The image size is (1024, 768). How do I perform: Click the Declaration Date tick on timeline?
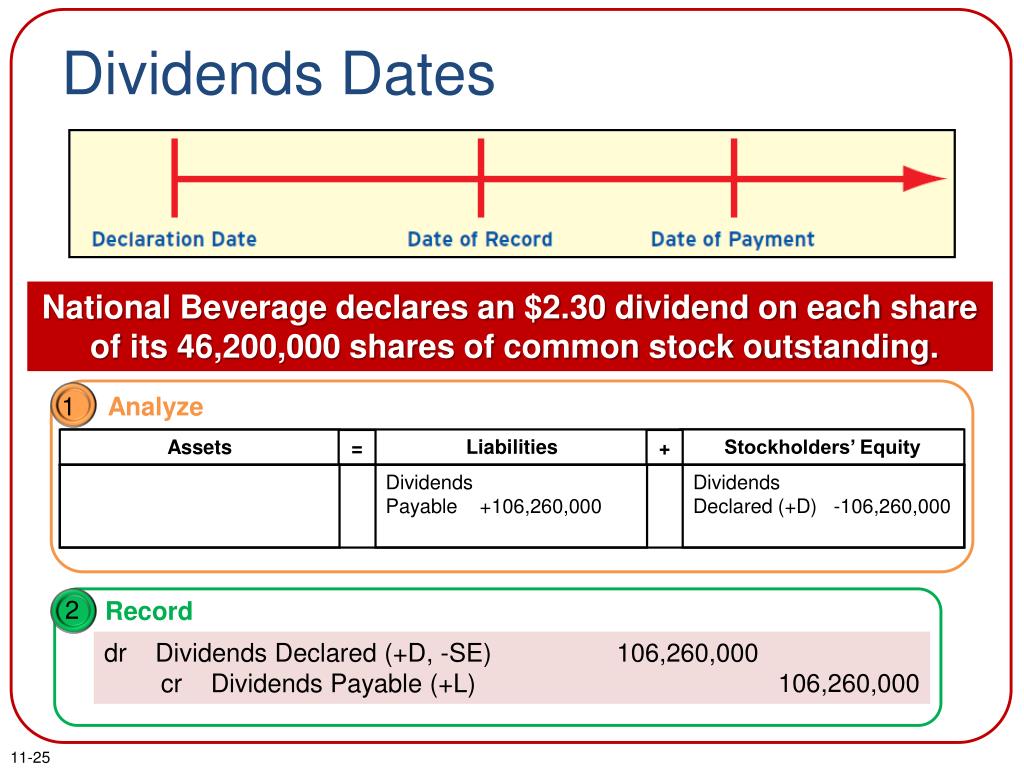[174, 178]
